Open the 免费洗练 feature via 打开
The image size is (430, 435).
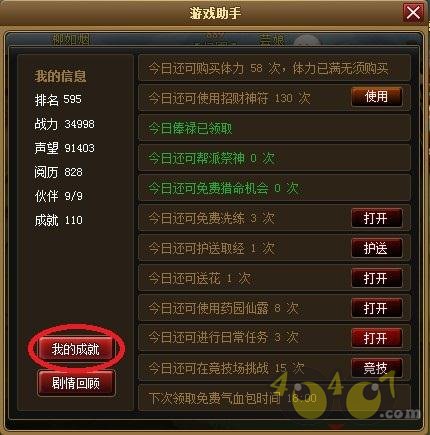(x=376, y=218)
